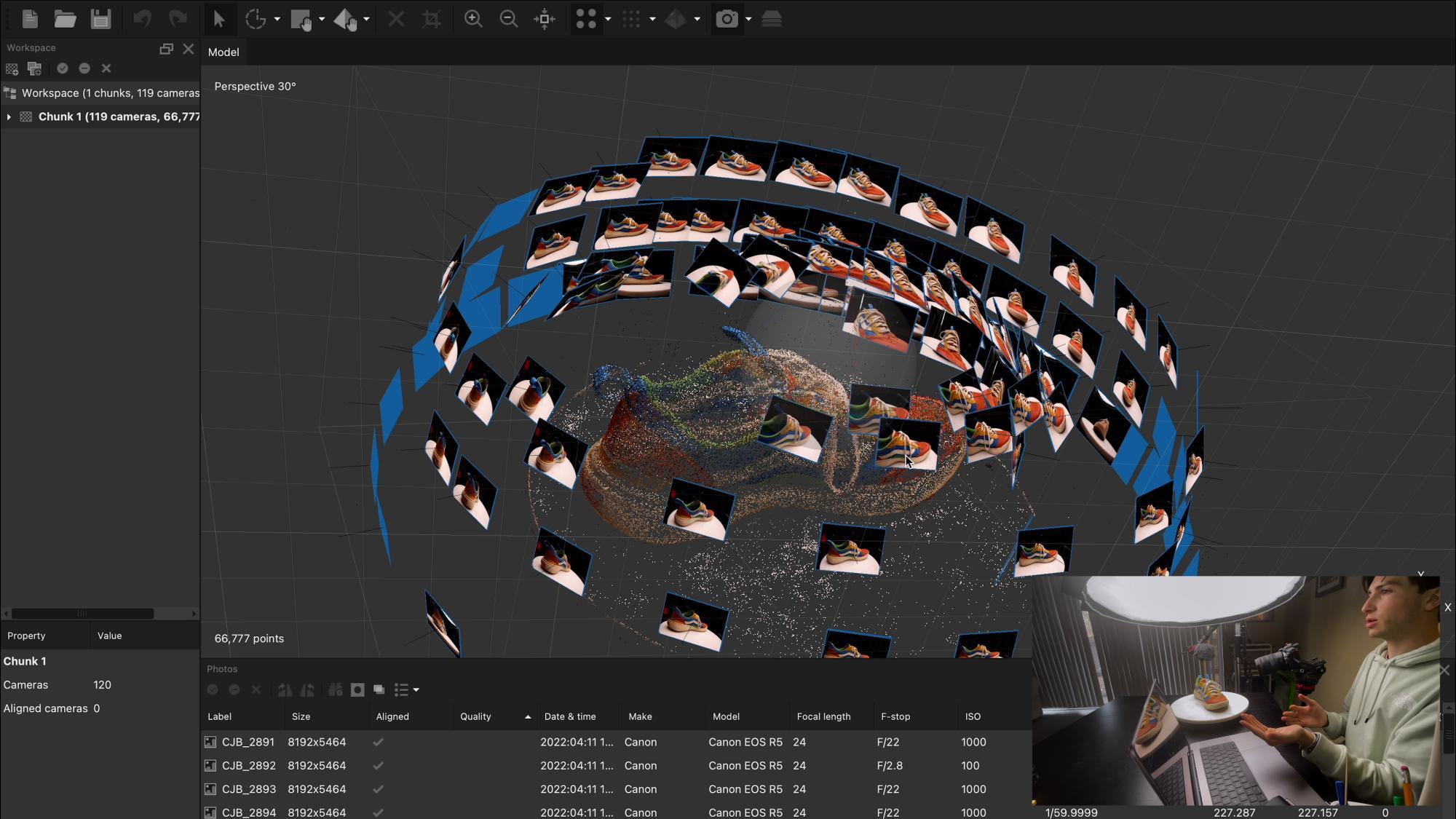Remove items with Workspace X icon
The height and width of the screenshot is (819, 1456).
click(x=106, y=68)
